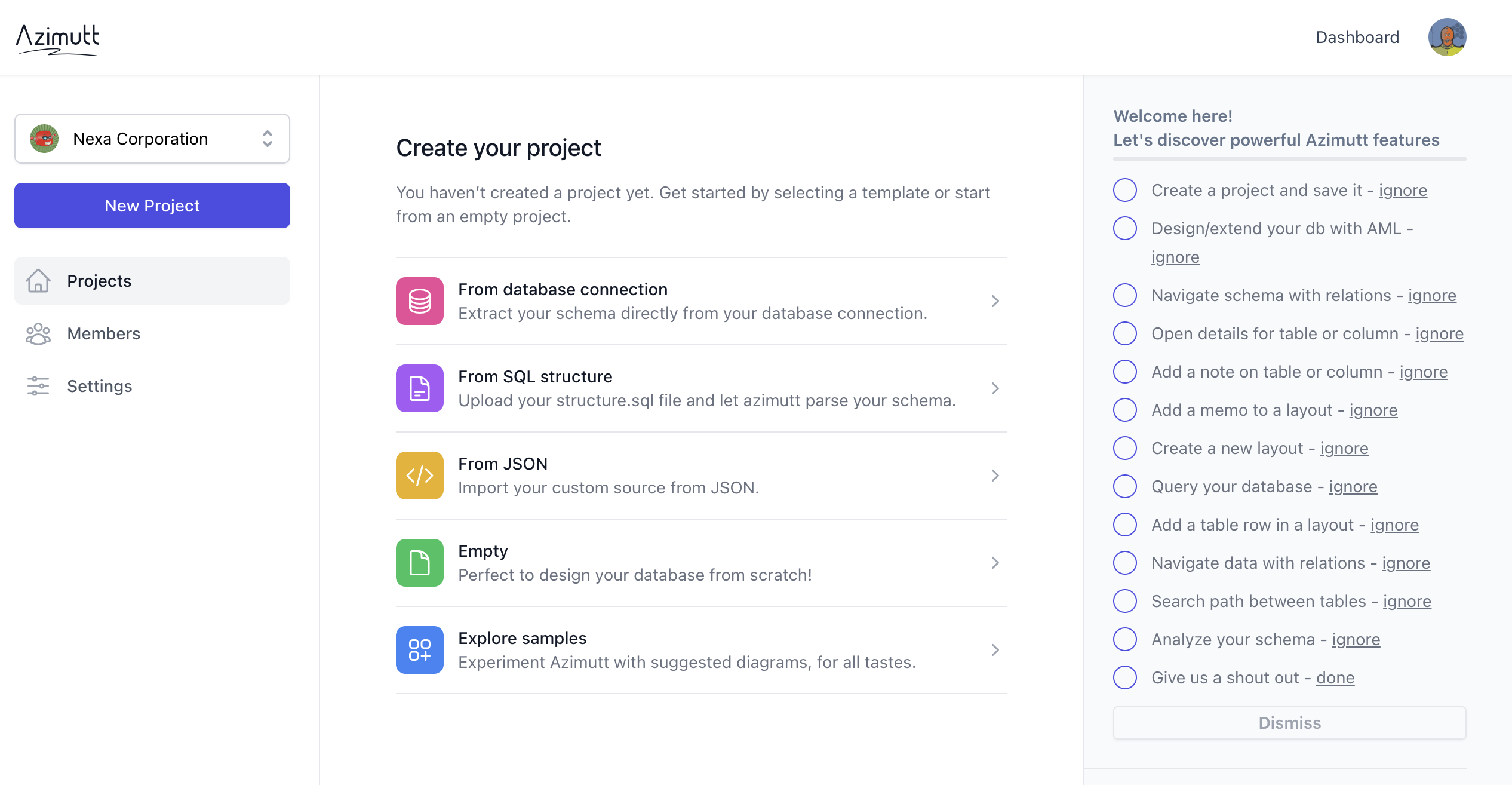1512x785 pixels.
Task: Select 'From SQL structure' title
Action: [535, 376]
